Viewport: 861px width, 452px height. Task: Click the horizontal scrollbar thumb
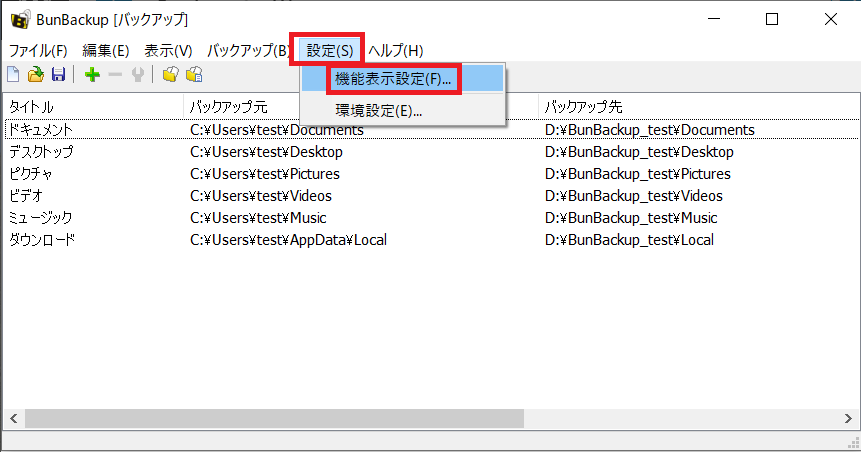point(274,418)
